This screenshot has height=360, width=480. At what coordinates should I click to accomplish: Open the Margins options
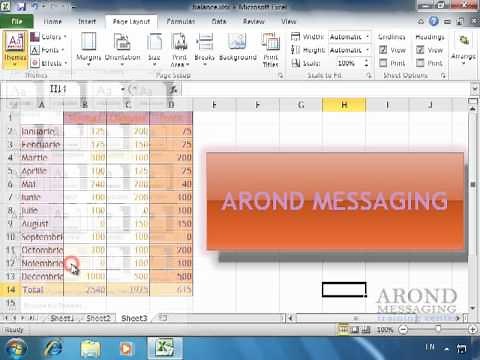point(88,49)
